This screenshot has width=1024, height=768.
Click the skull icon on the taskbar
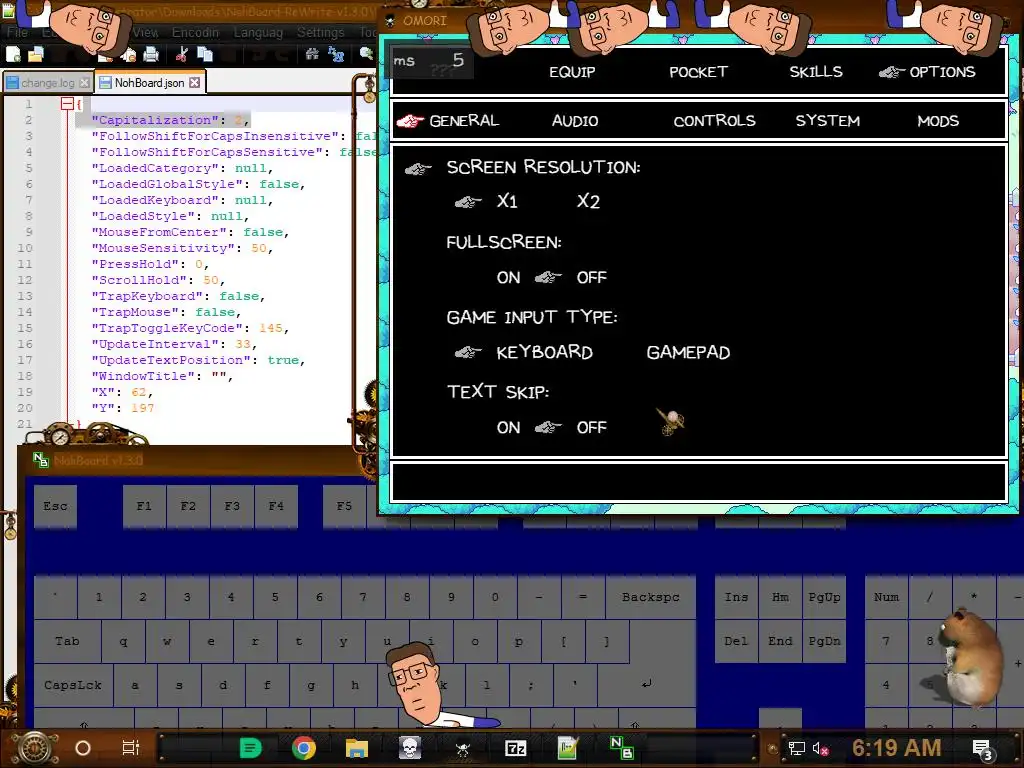pos(409,748)
